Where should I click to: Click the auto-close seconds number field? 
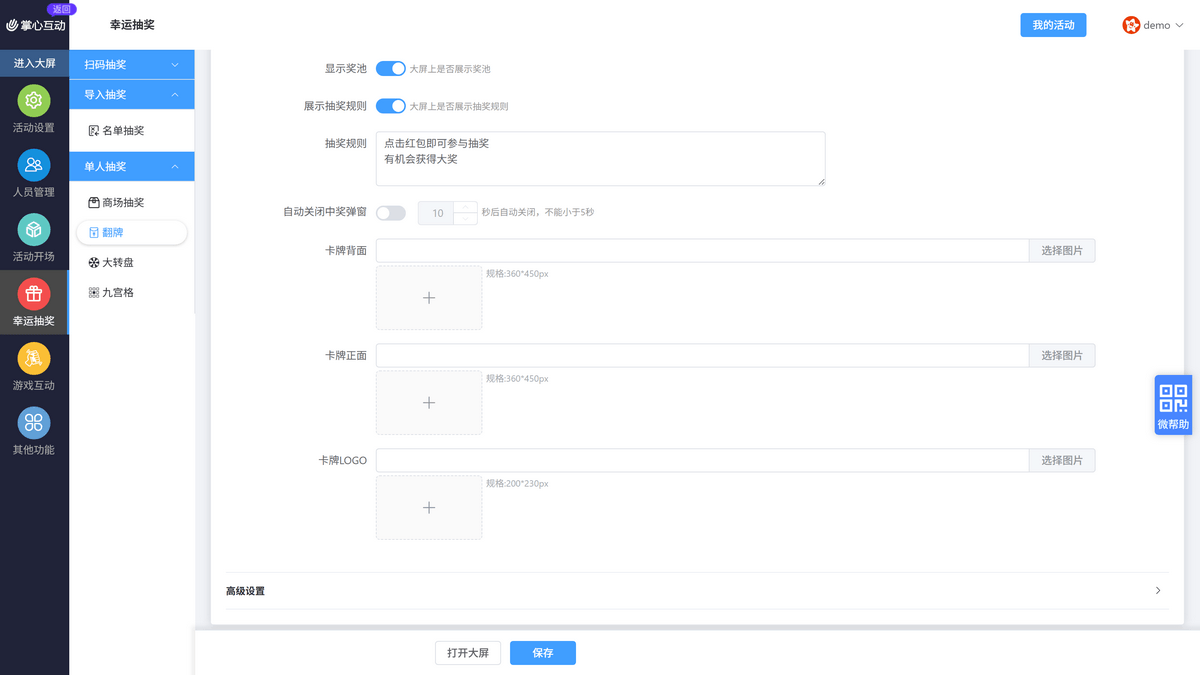tap(437, 213)
